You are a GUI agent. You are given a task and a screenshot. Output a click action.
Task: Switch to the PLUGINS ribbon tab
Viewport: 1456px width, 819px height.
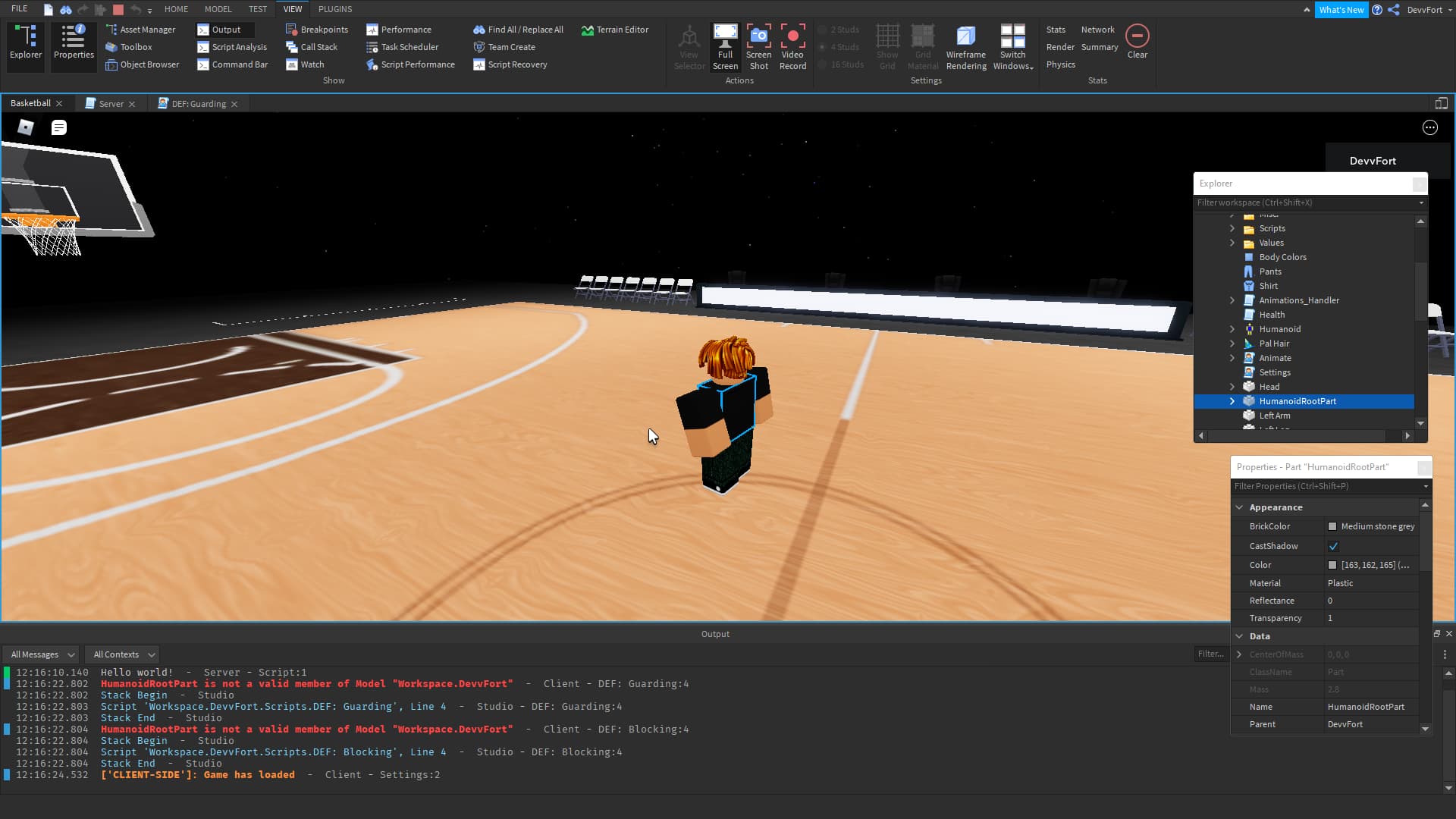tap(335, 9)
